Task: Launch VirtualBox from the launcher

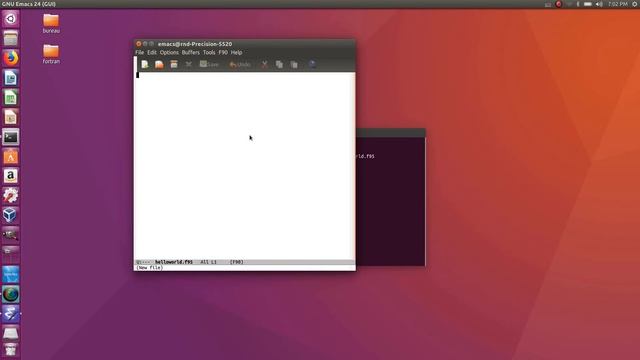Action: [x=11, y=215]
